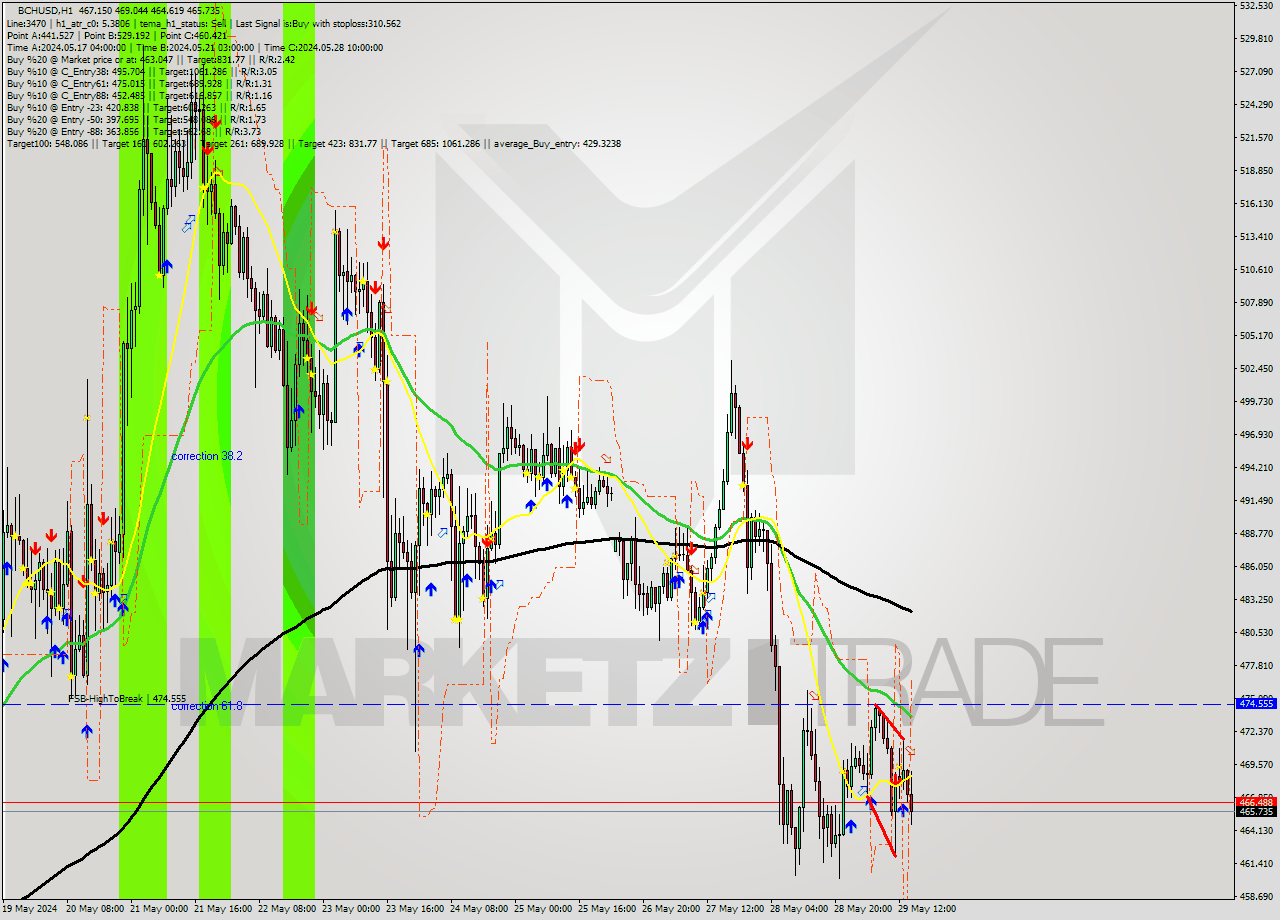1280x920 pixels.
Task: Click the '22 May 08:00' time axis label
Action: click(x=288, y=910)
